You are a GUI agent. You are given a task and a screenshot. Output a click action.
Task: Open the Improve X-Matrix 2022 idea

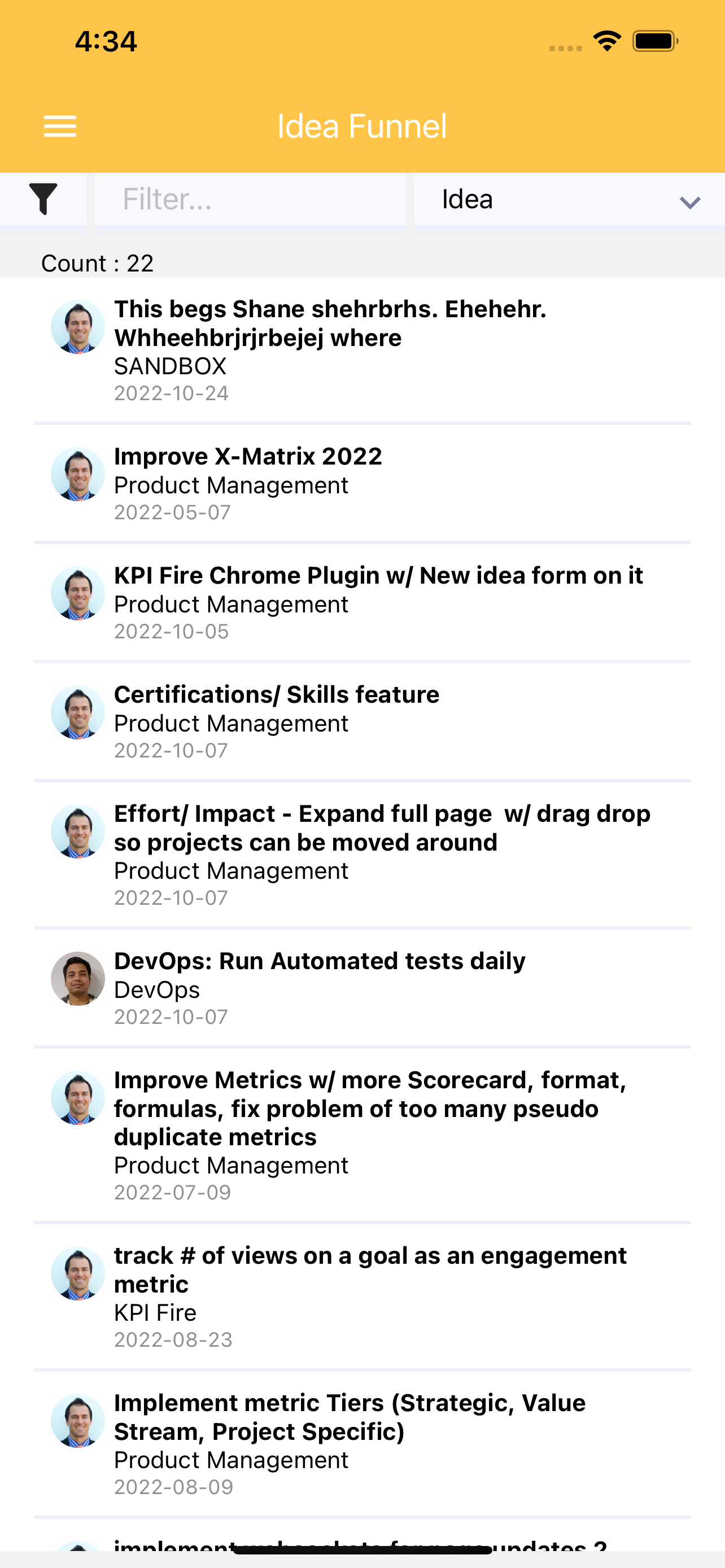tap(248, 457)
